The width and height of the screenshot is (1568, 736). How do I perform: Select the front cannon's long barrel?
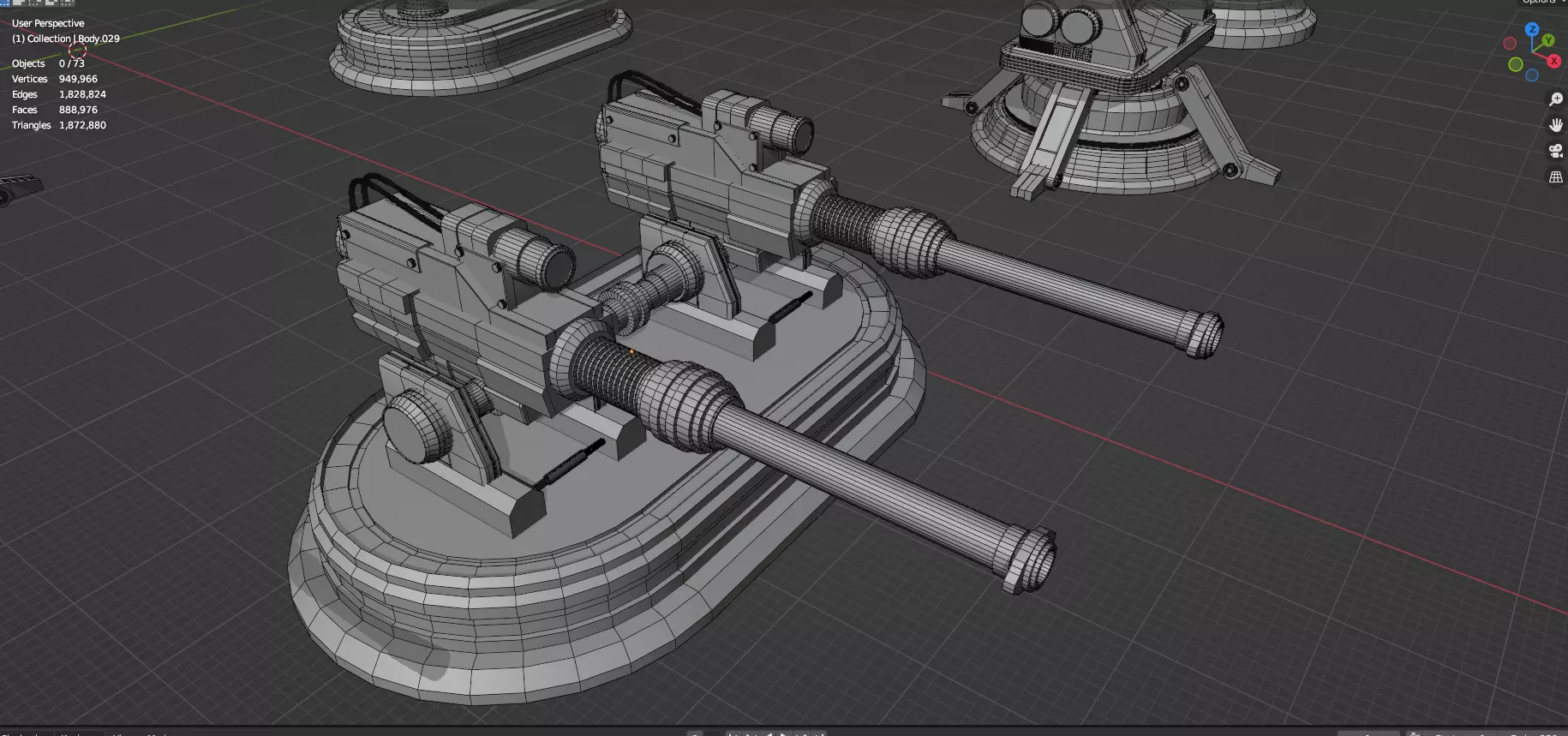click(x=865, y=480)
